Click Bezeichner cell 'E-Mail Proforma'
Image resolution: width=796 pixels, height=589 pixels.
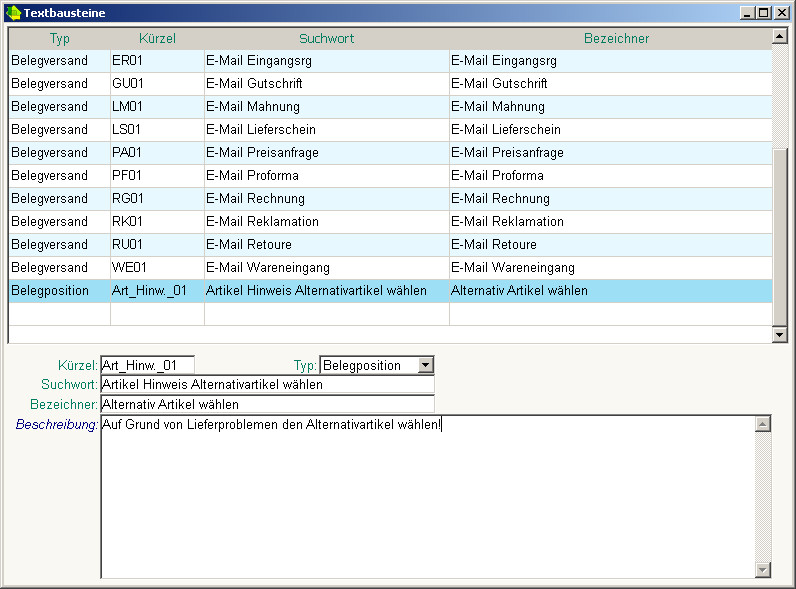coord(611,176)
